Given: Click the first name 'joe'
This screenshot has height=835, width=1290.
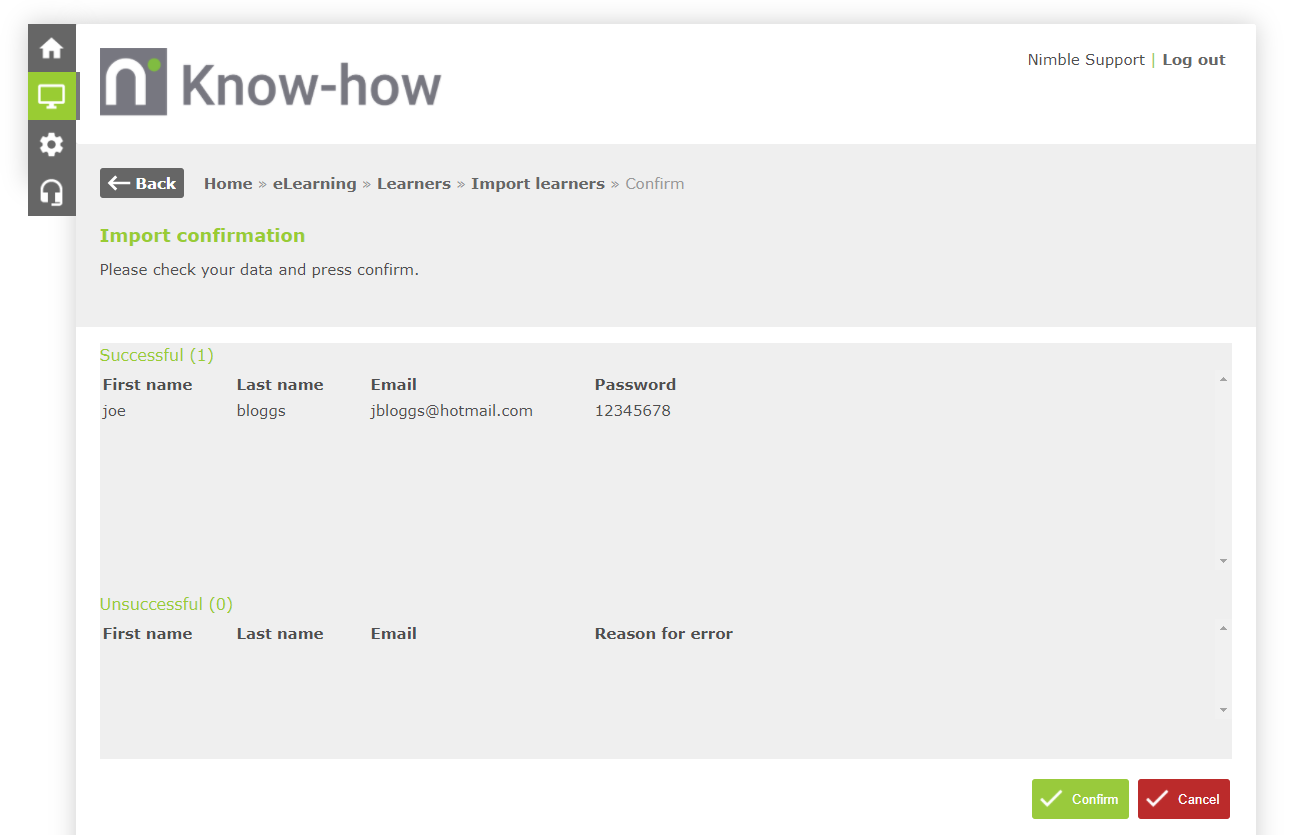Looking at the screenshot, I should click(114, 411).
